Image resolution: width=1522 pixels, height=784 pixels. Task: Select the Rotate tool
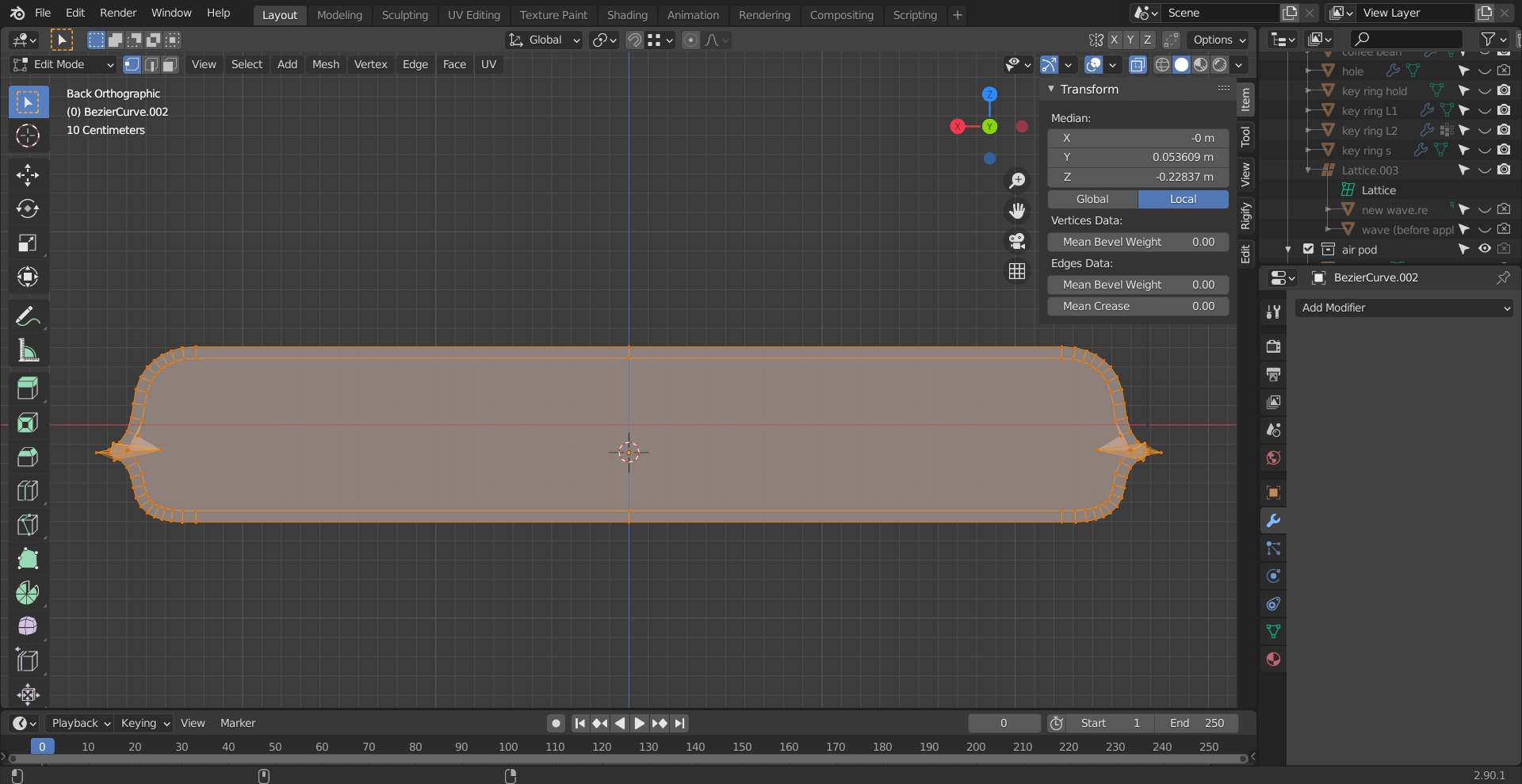[28, 209]
